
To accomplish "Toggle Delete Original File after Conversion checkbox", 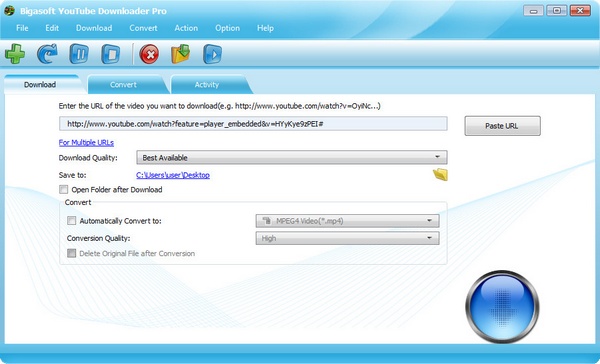I will tap(72, 253).
